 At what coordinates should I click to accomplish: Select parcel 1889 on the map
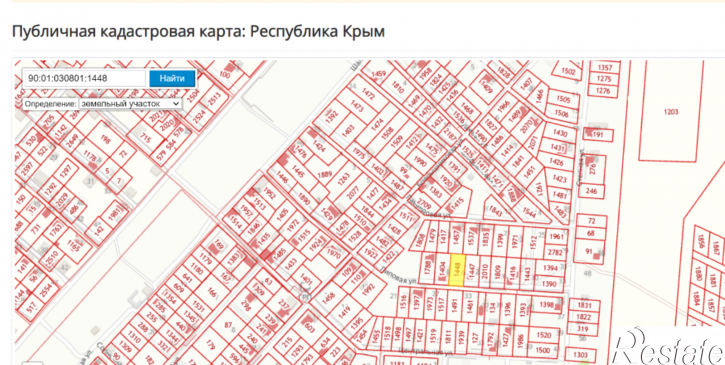pos(325,174)
